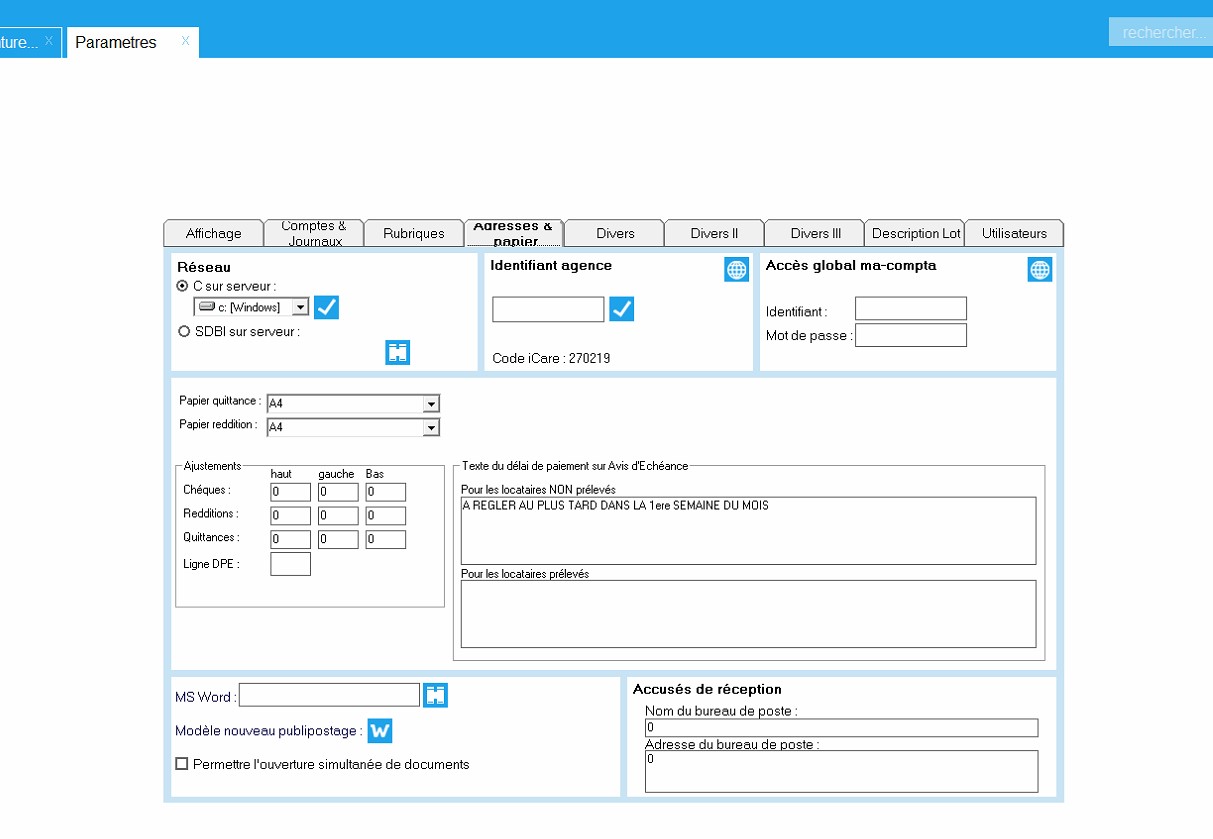
Task: Click the ma-compta Identifiant field
Action: click(x=911, y=309)
